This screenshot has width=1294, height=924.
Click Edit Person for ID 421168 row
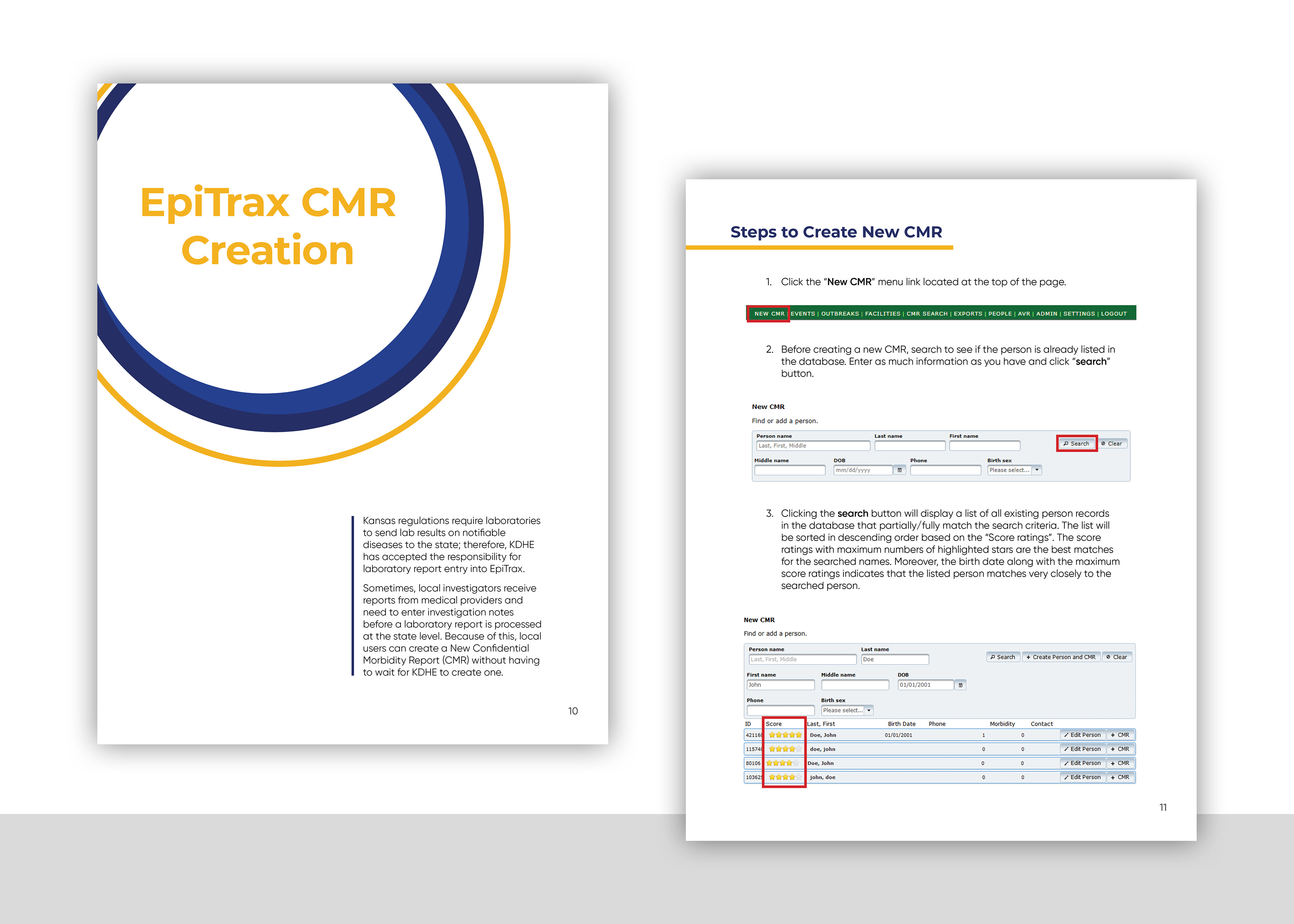1082,735
